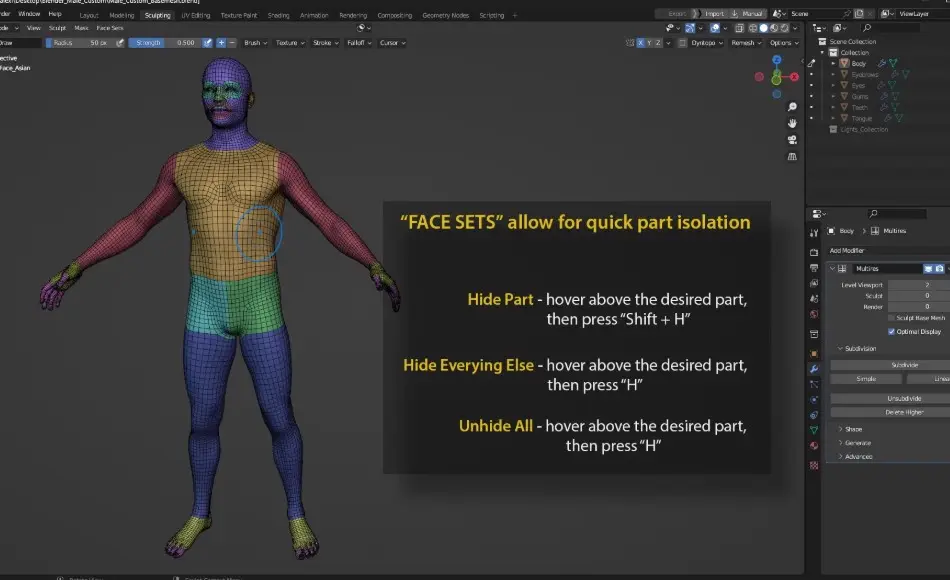Click the eyedropper icon beside the Outliner
Screen dimensions: 950x580
click(812, 64)
